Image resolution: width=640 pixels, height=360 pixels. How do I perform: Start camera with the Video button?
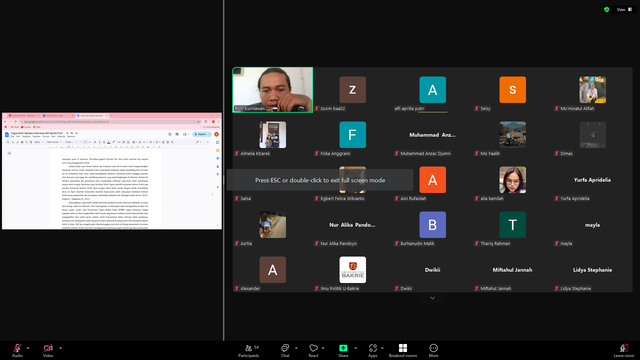click(x=48, y=350)
